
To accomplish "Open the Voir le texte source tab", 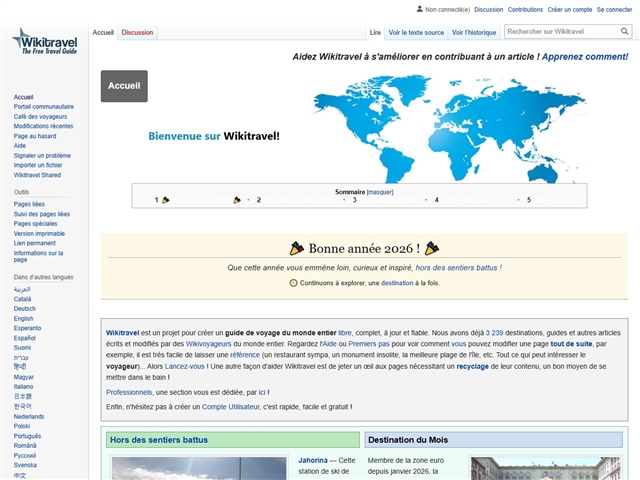I will tap(416, 32).
